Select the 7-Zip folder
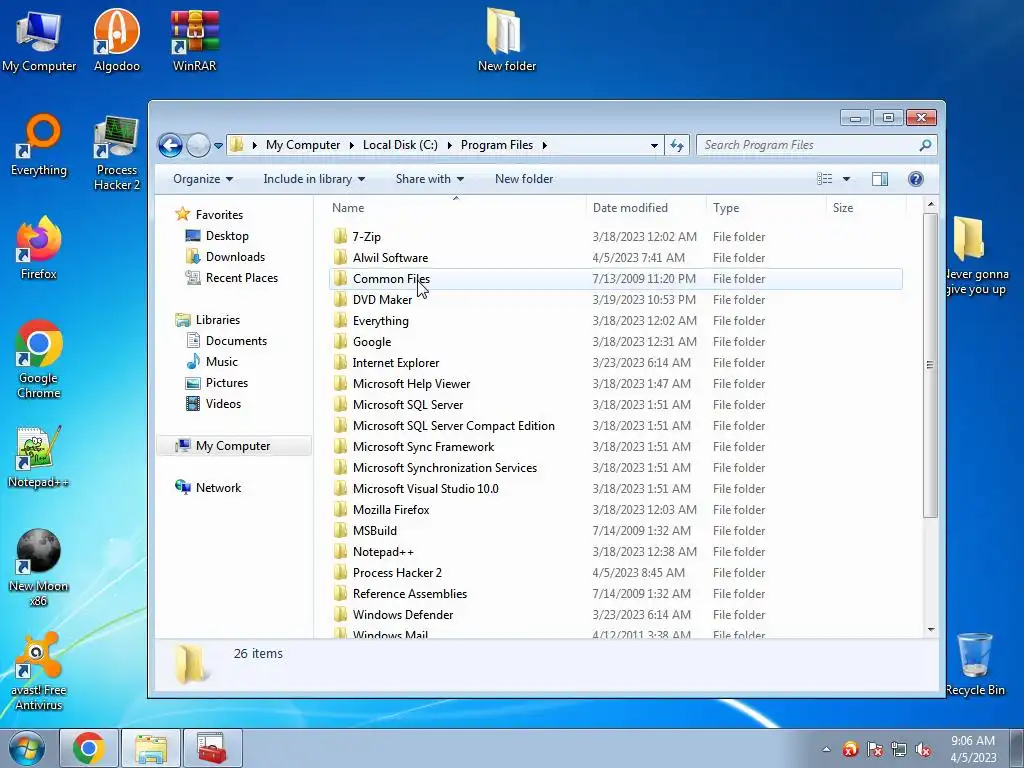Viewport: 1024px width, 768px height. tap(366, 236)
